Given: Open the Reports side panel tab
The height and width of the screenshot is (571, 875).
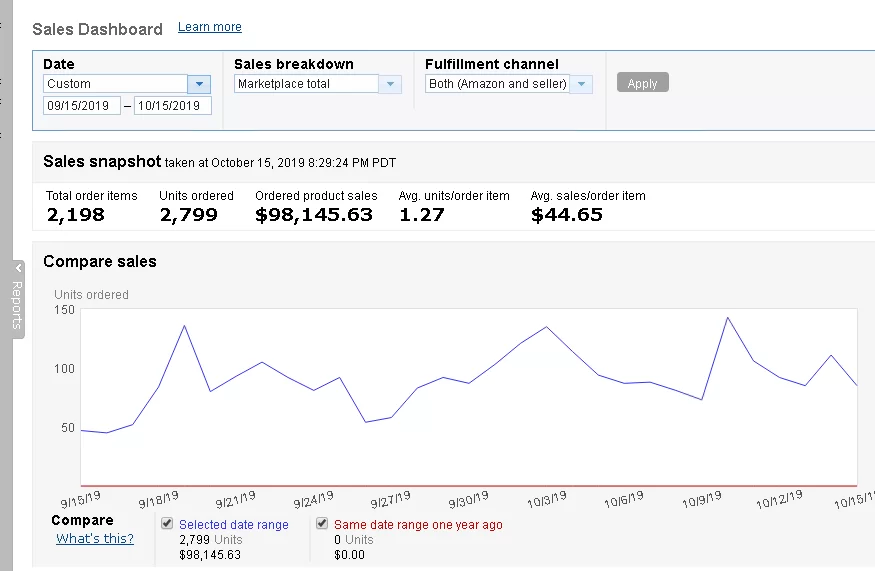Looking at the screenshot, I should click(17, 305).
